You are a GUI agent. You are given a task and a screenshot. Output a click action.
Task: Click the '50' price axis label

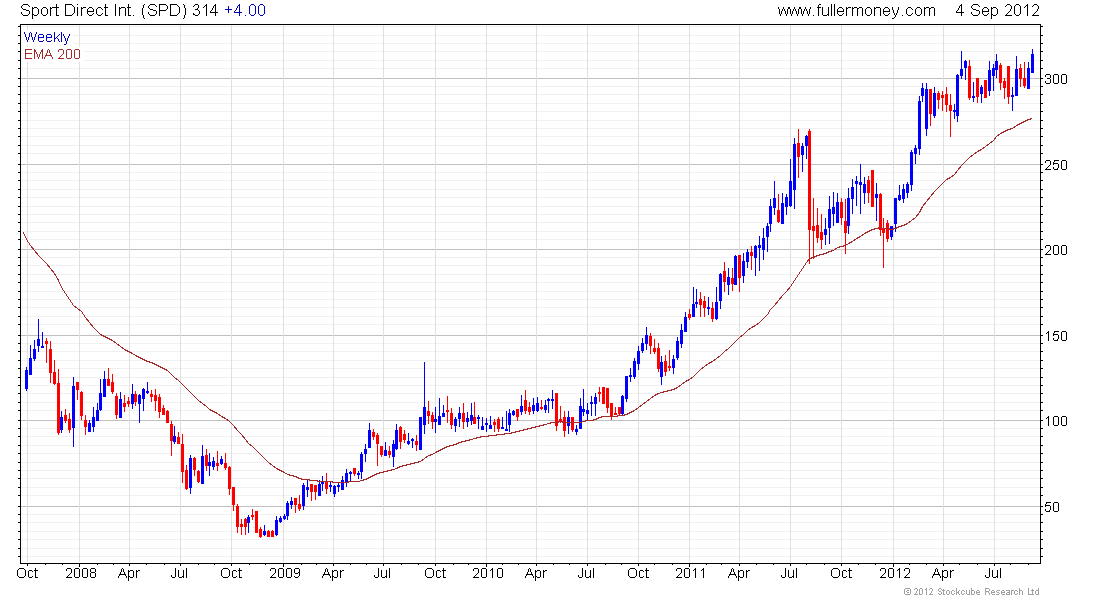pos(1052,507)
